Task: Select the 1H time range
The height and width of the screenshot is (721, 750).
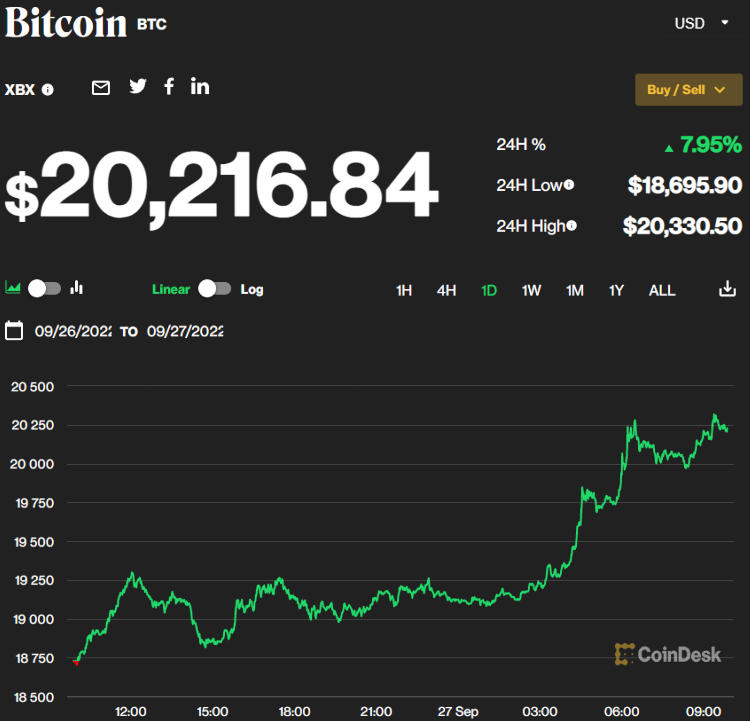Action: click(x=404, y=291)
